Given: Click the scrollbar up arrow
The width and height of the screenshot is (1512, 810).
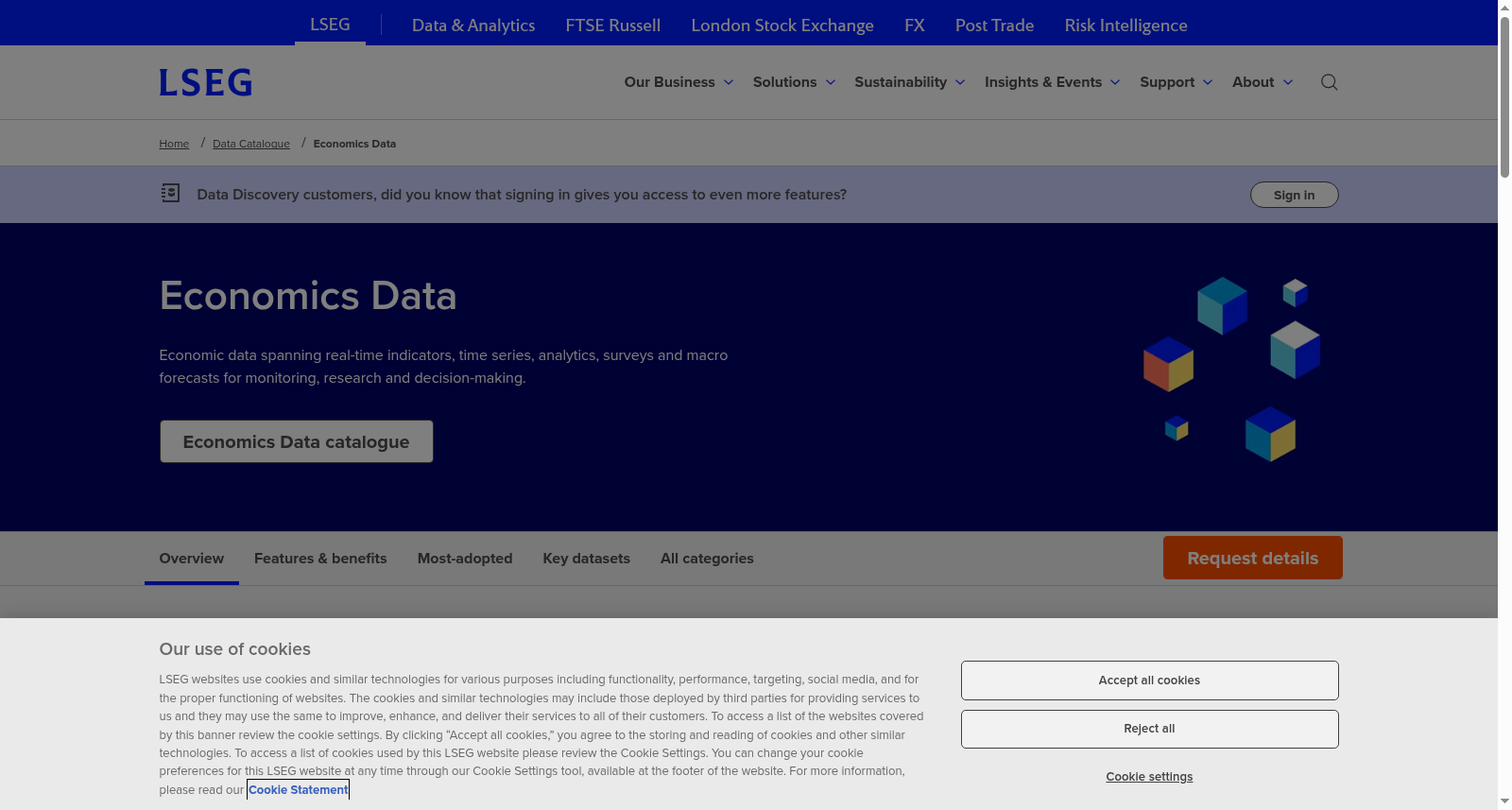Looking at the screenshot, I should 1504,7.
